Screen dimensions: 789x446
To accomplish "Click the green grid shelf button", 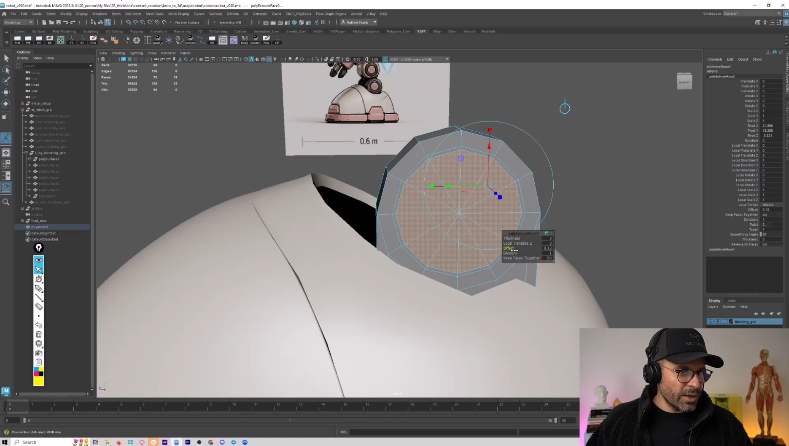I will coord(60,40).
